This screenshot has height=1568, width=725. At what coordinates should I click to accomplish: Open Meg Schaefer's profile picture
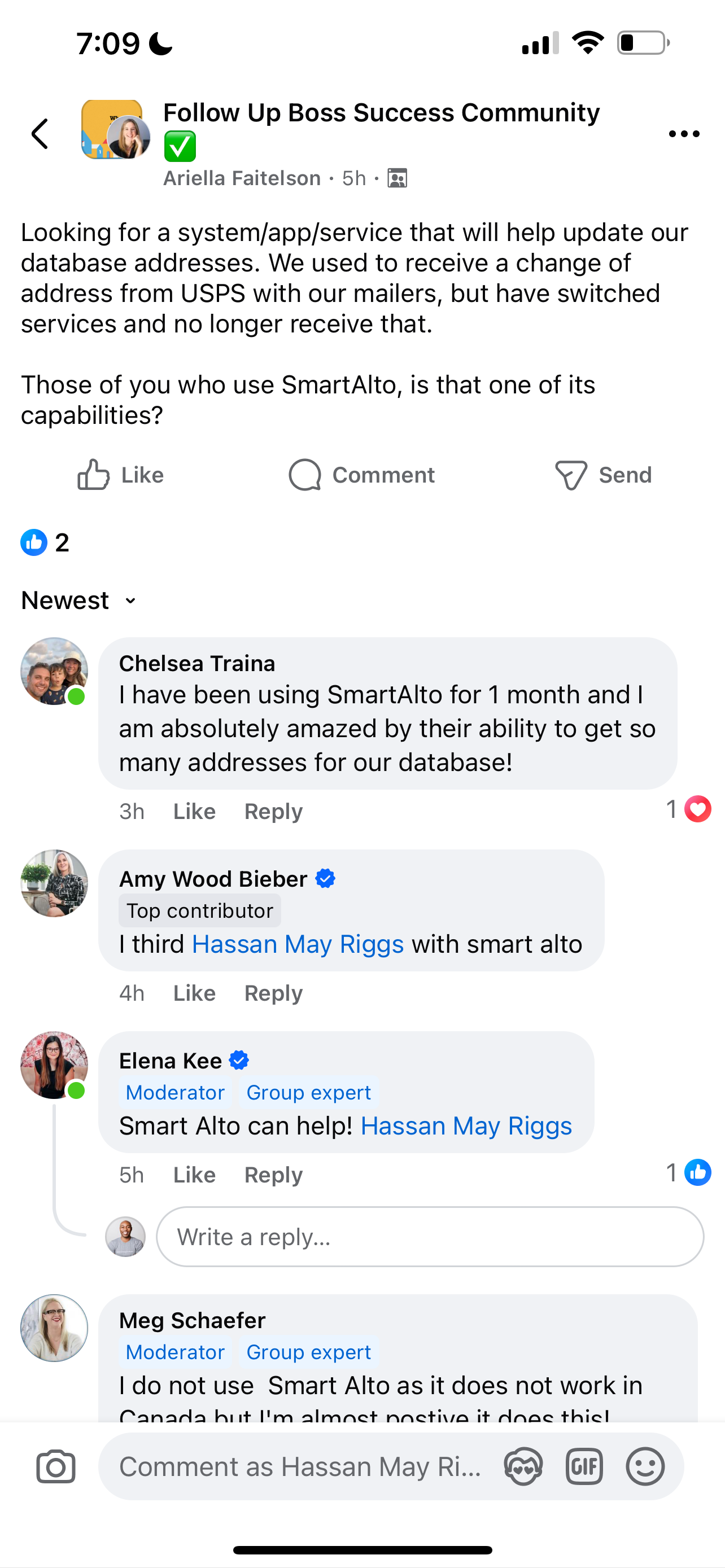[54, 1328]
